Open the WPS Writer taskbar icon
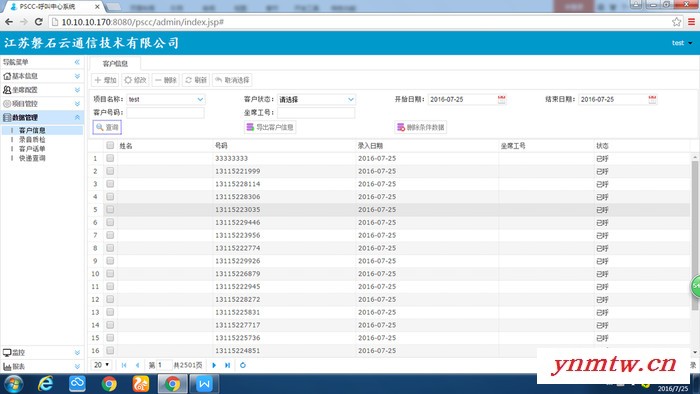Viewport: 700px width, 394px height. pos(204,384)
